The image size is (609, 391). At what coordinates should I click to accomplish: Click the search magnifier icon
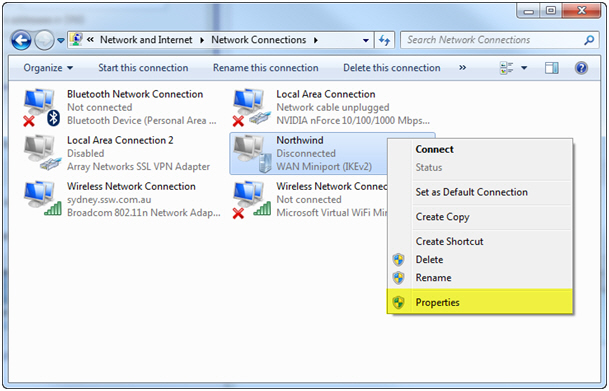pyautogui.click(x=589, y=40)
